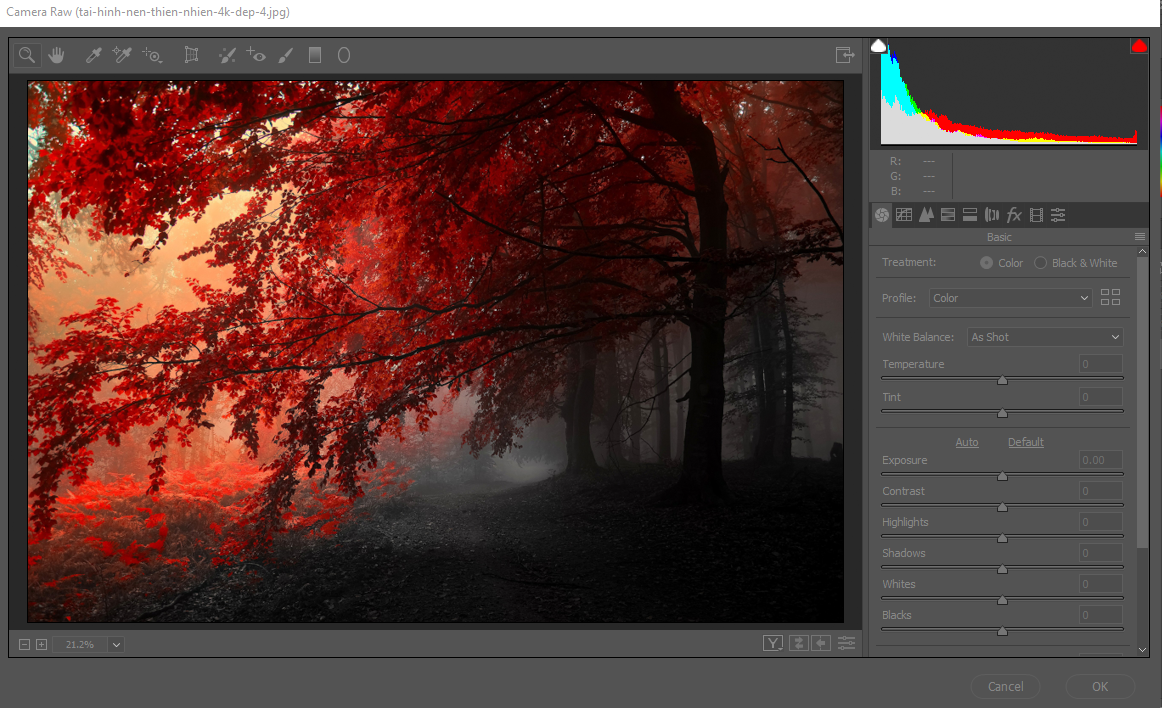Open the Profile dropdown
Viewport: 1162px width, 708px height.
tap(1010, 298)
